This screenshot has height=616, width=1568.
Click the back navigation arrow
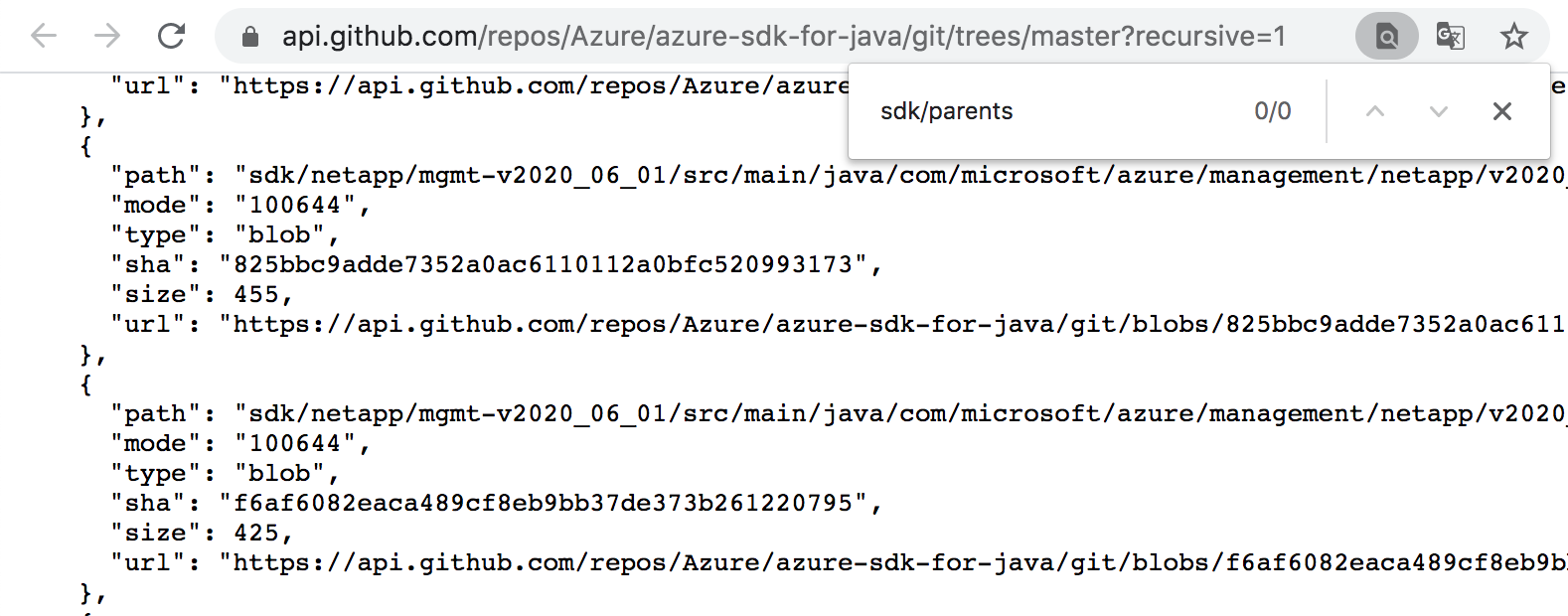pos(44,35)
